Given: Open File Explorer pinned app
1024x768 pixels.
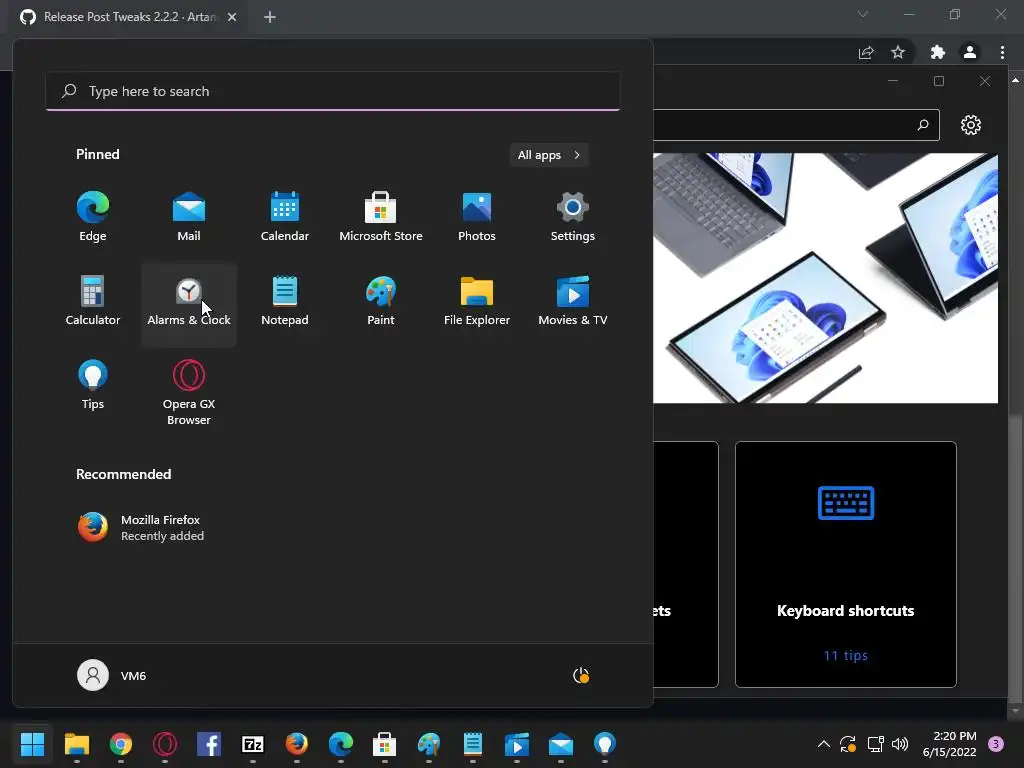Looking at the screenshot, I should pyautogui.click(x=477, y=302).
